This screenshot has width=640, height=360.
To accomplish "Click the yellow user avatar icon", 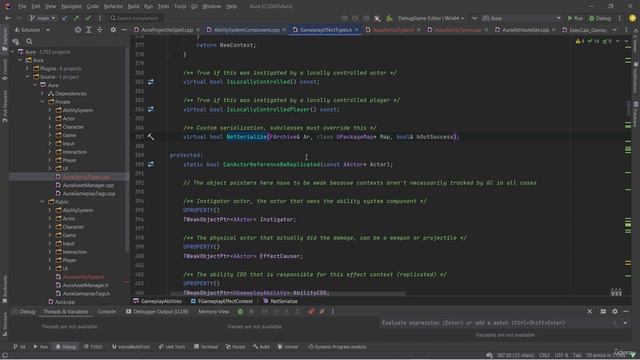I will point(632,18).
